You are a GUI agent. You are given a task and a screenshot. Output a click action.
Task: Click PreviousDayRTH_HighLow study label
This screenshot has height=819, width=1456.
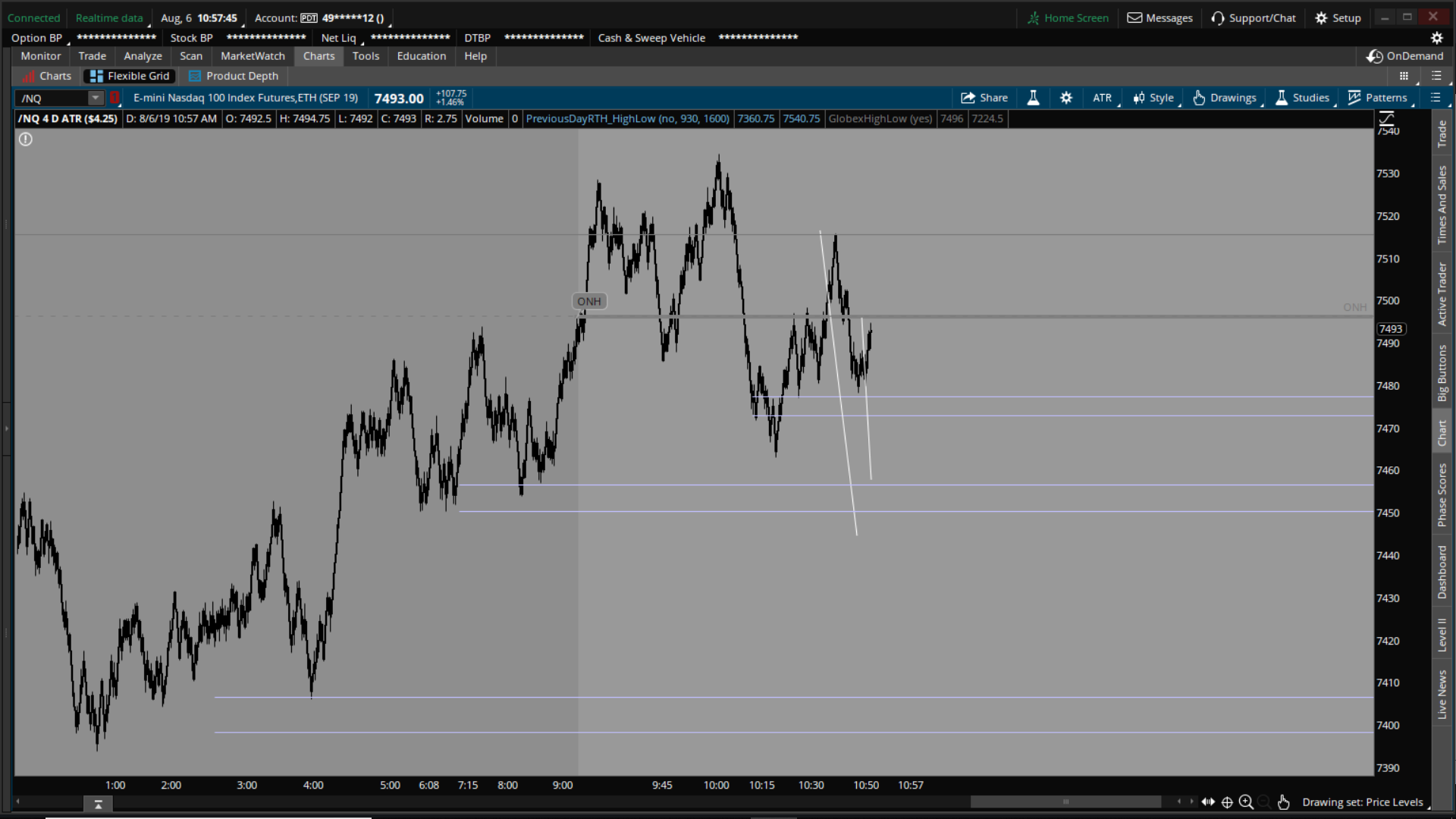[627, 118]
